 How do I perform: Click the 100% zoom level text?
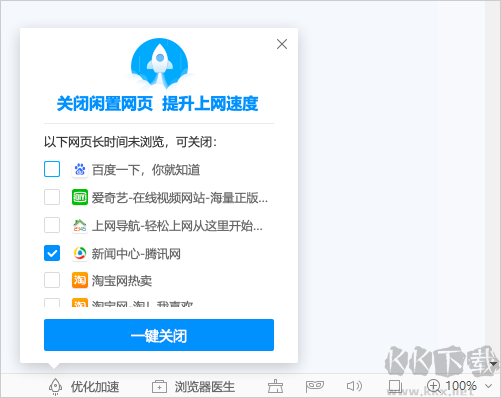tap(461, 386)
